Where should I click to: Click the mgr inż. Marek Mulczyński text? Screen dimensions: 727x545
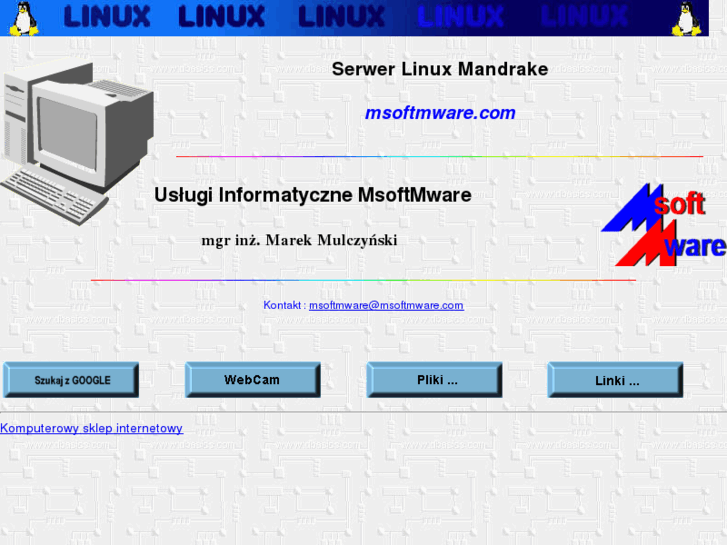coord(300,240)
